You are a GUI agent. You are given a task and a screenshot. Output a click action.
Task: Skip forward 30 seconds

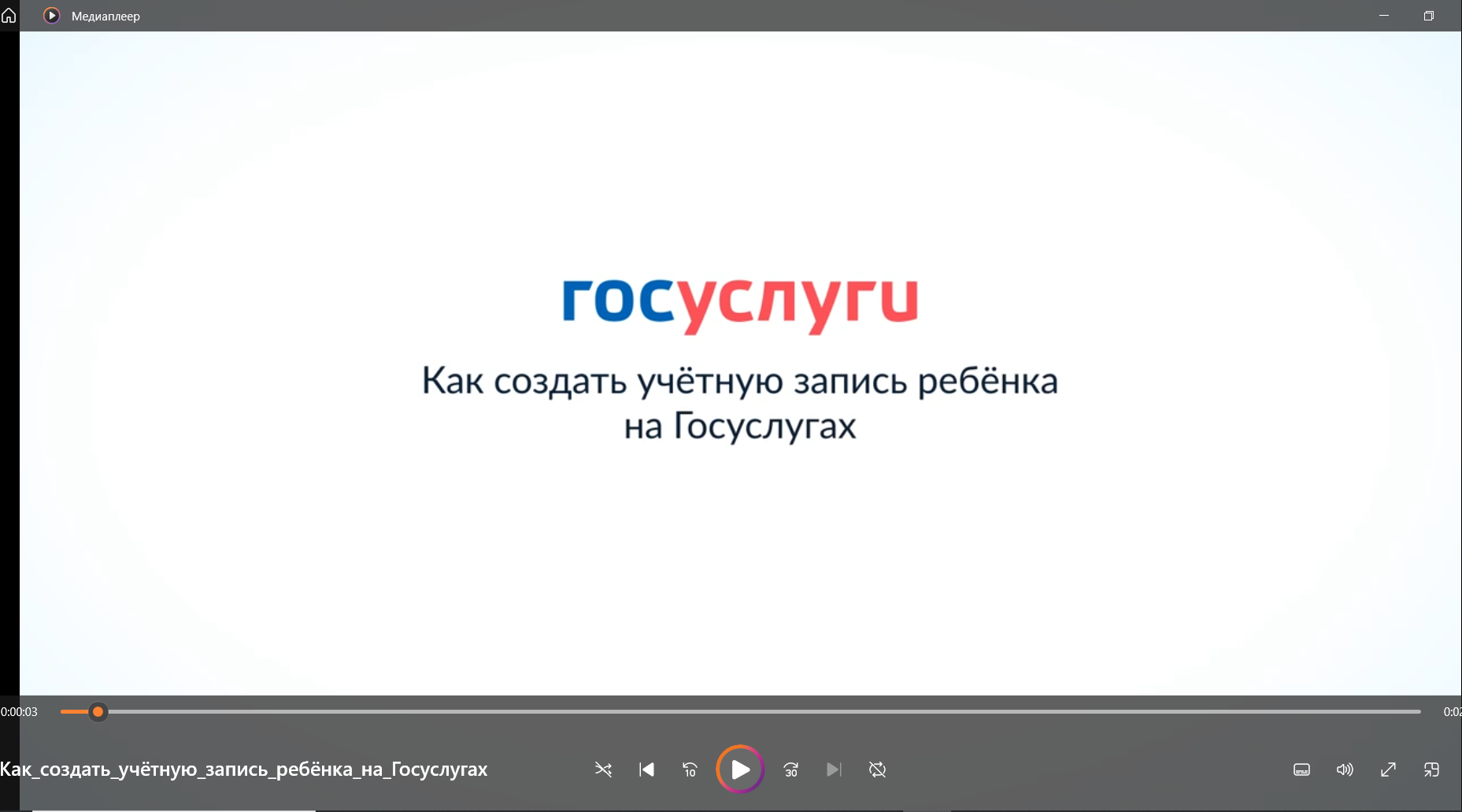[791, 770]
